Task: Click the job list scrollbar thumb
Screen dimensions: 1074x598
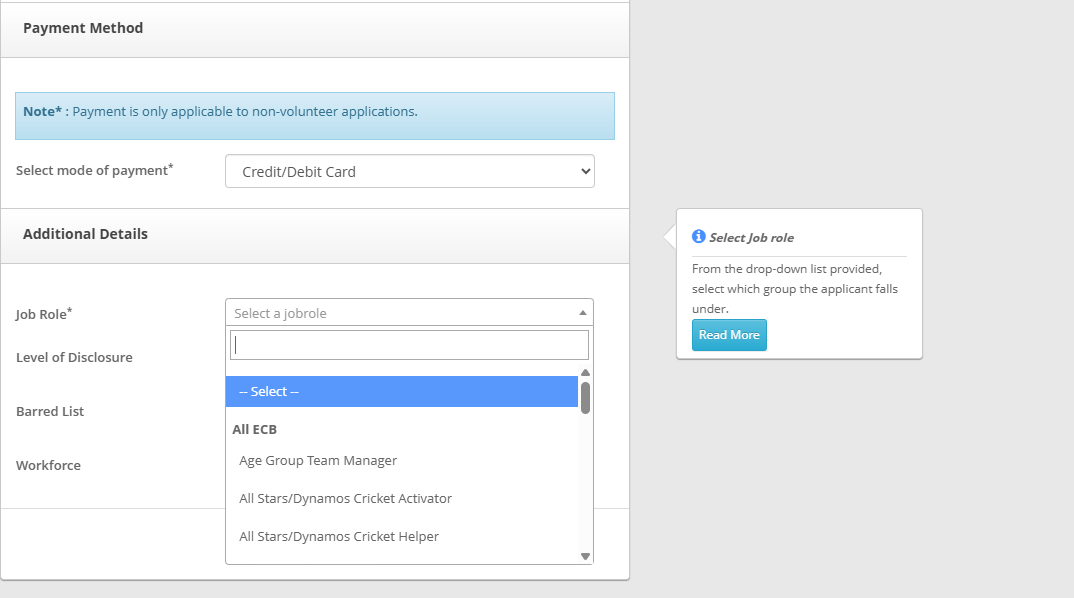Action: (585, 397)
